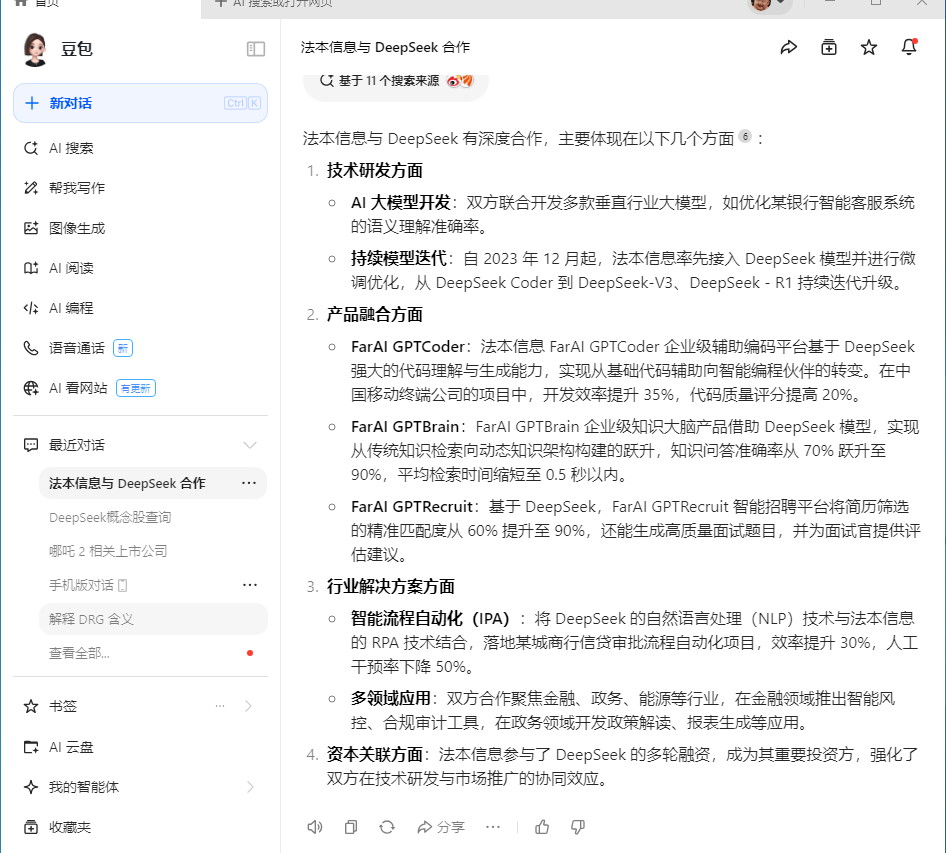The height and width of the screenshot is (853, 946).
Task: Click the AI 云盘 folder icon
Action: pyautogui.click(x=31, y=747)
